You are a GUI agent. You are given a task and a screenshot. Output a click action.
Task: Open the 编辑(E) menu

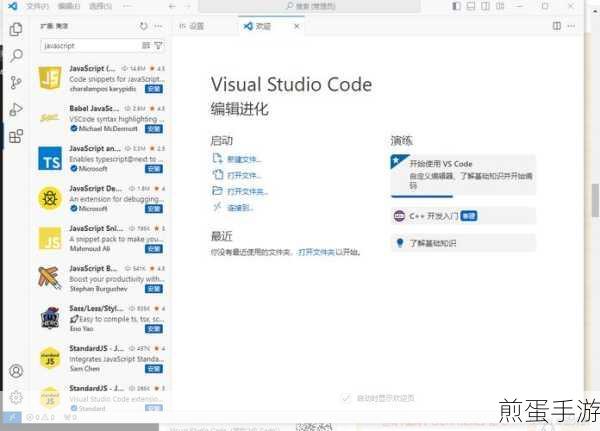click(x=69, y=6)
